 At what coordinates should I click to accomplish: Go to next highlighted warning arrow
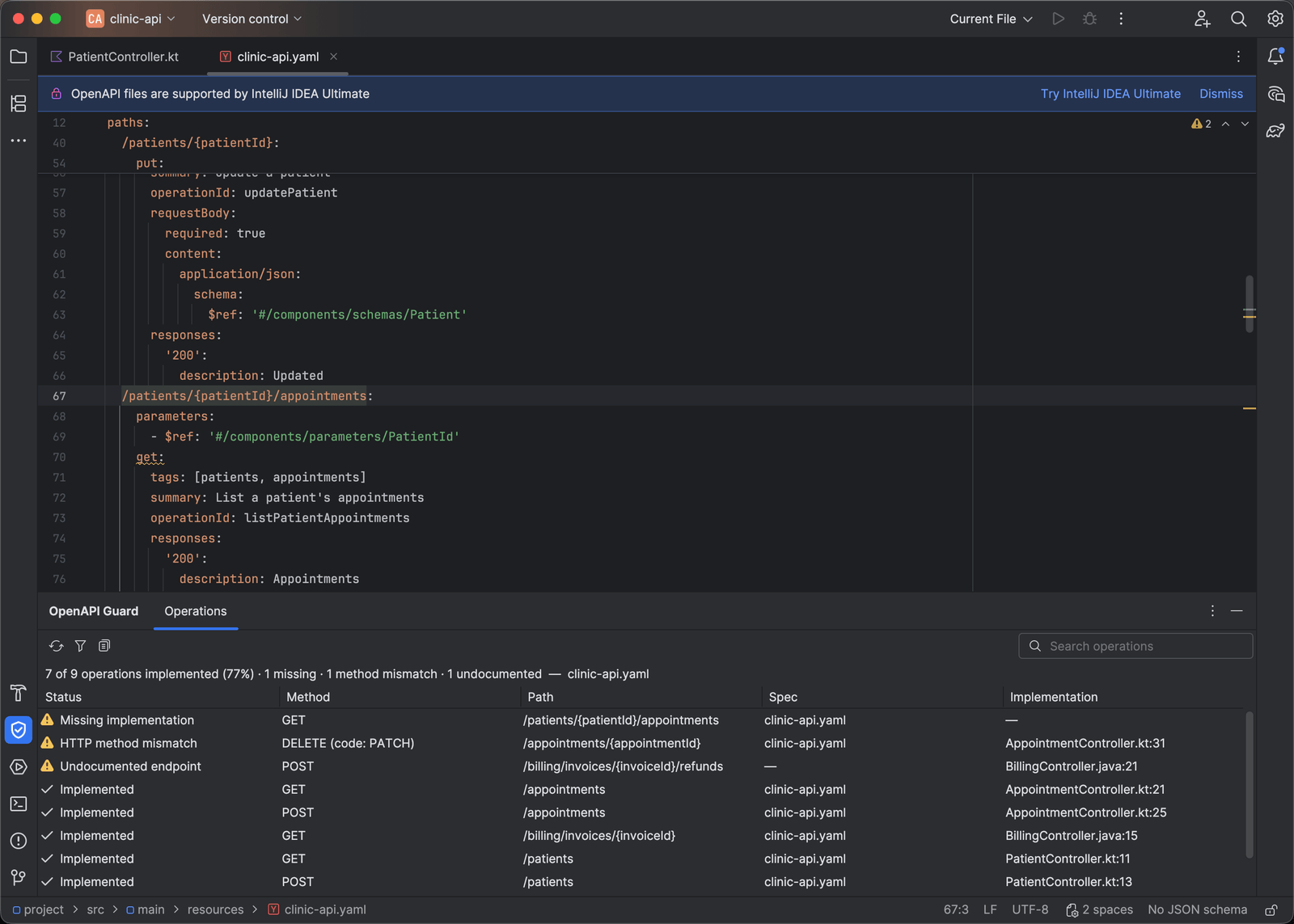pos(1245,124)
